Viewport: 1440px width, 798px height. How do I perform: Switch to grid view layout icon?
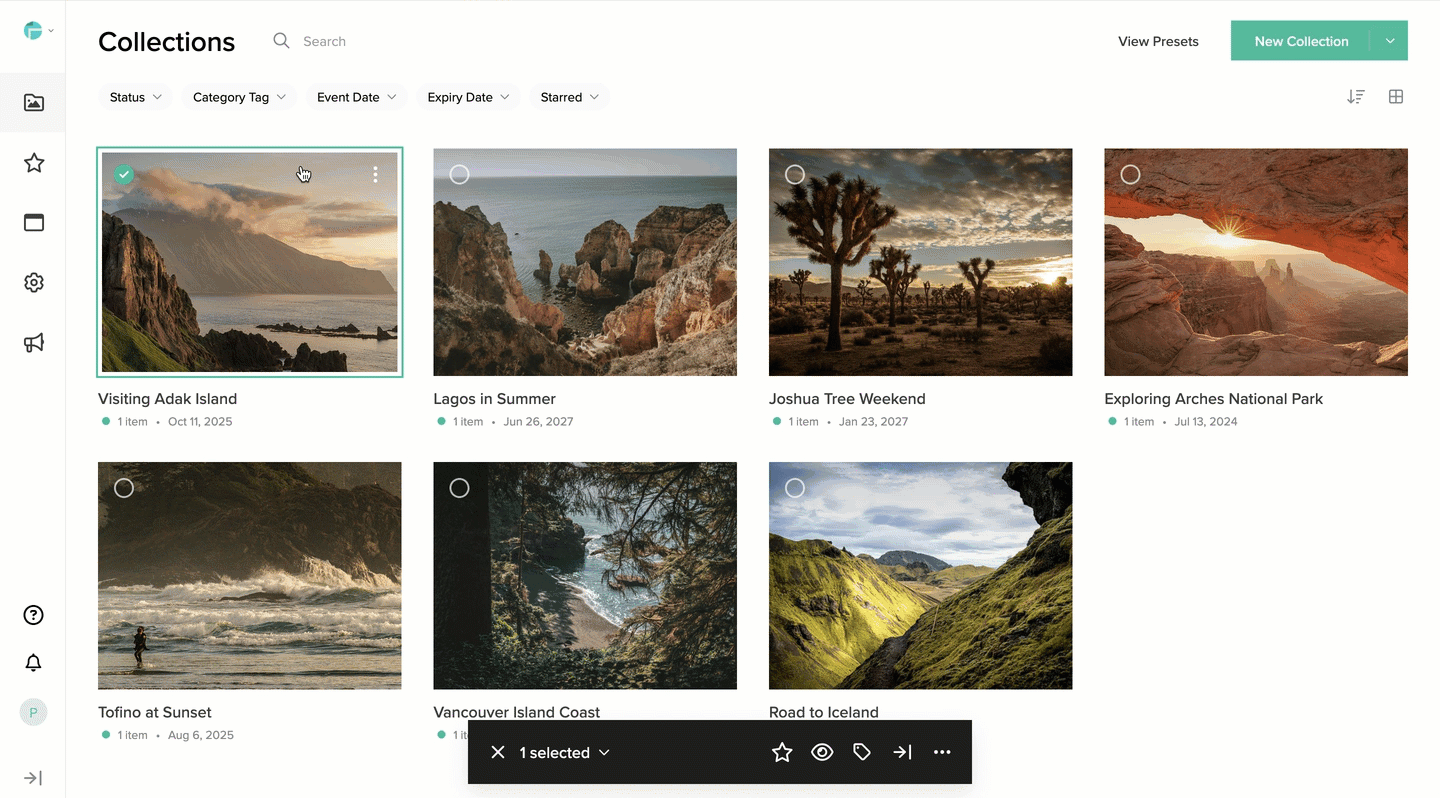1396,97
